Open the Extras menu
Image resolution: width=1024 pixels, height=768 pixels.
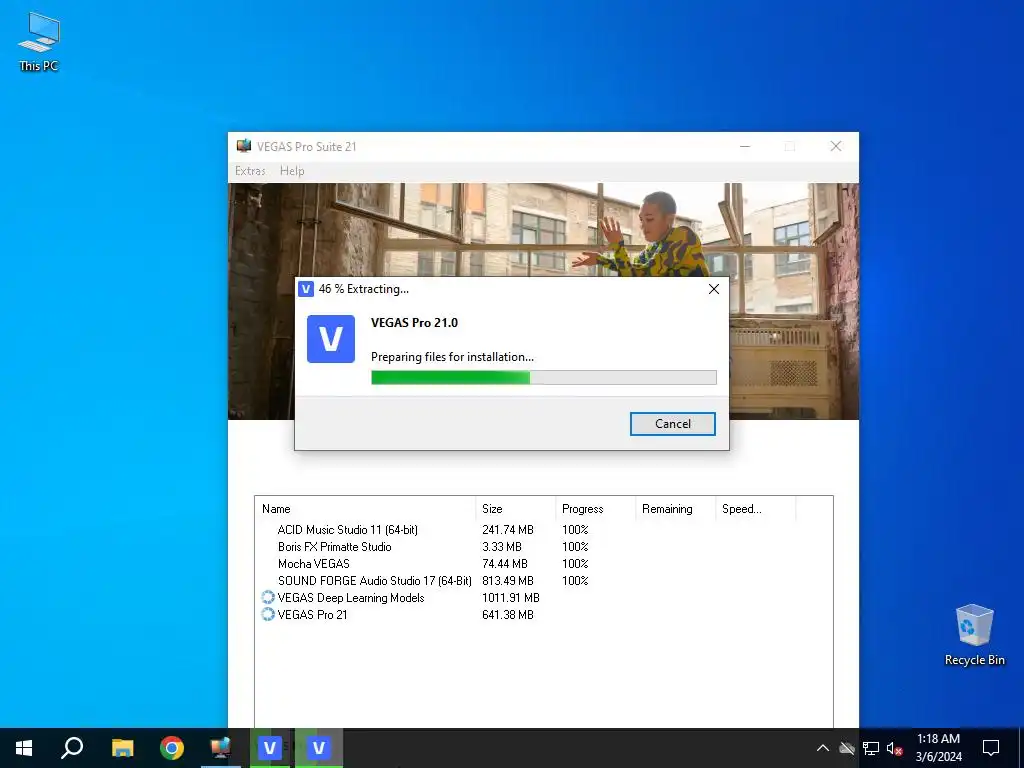250,171
